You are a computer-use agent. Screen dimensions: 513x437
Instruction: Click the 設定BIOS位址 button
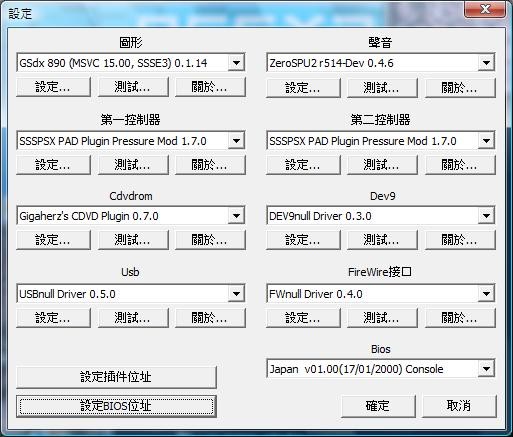coord(116,406)
